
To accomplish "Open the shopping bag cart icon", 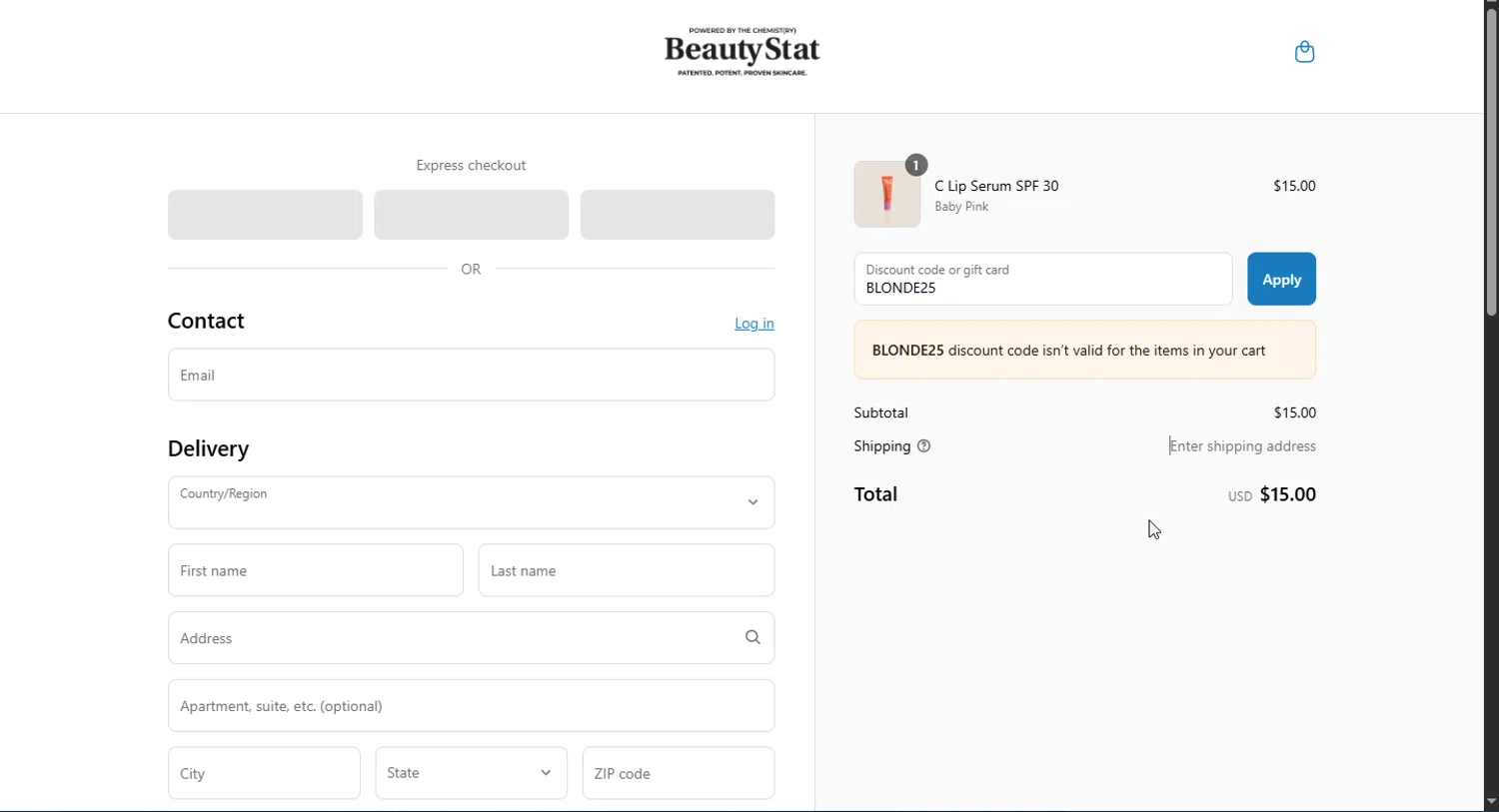I will 1304,52.
